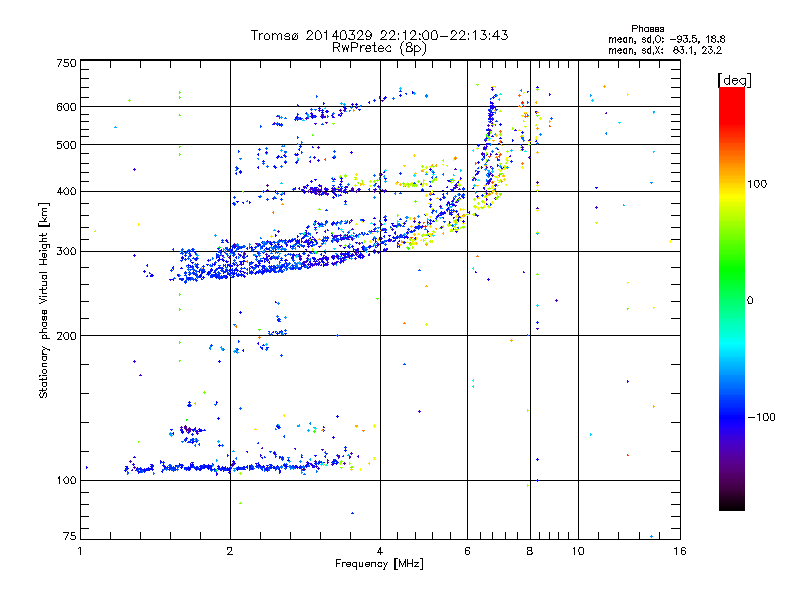This screenshot has width=800, height=600.
Task: Click the 'mean, sd,X: 83.1, 23.2' text
Action: point(665,50)
